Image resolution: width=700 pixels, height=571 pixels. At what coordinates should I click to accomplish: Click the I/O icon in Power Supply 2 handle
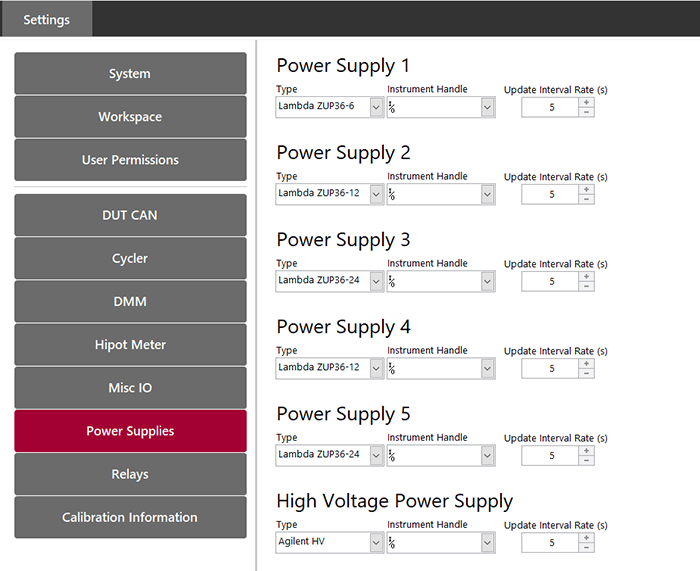pos(392,194)
